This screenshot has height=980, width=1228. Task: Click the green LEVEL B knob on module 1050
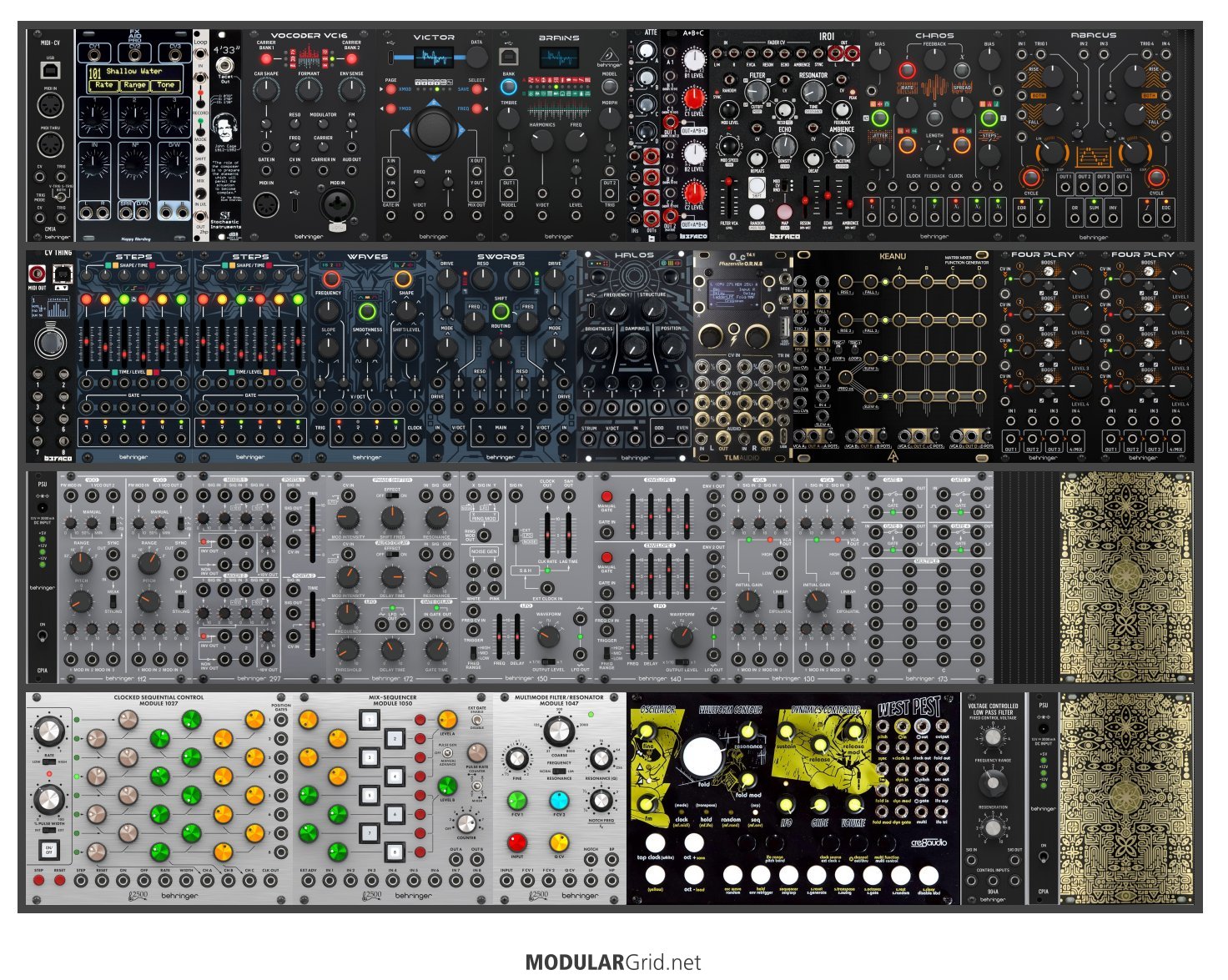pos(447,786)
